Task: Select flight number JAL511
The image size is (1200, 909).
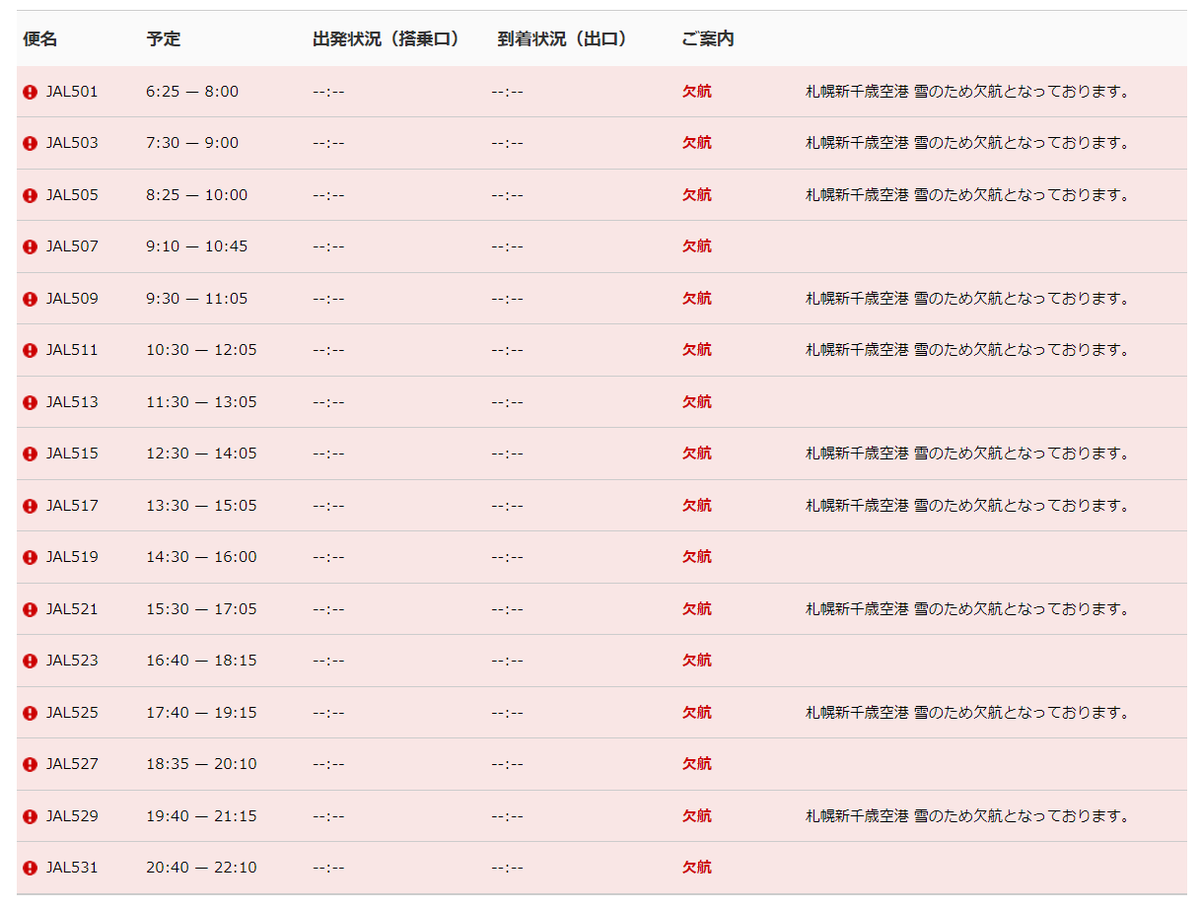Action: pyautogui.click(x=72, y=350)
